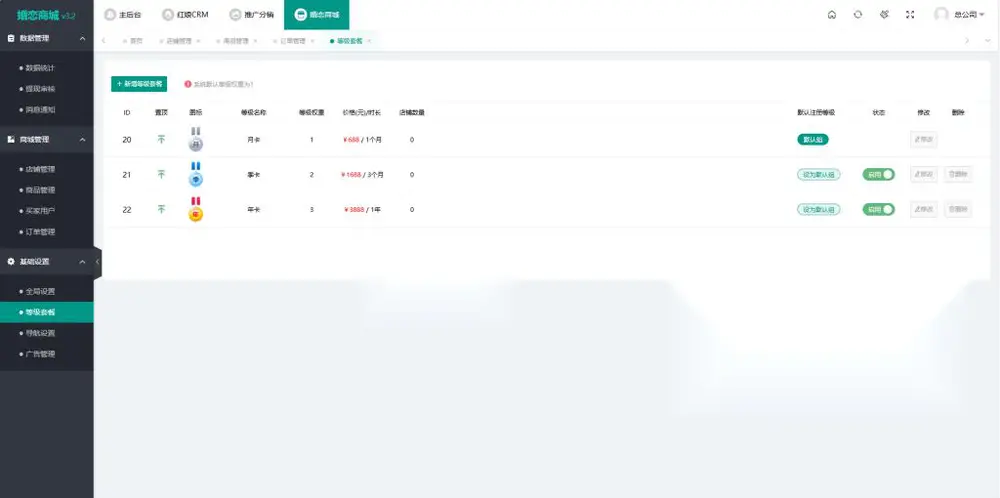This screenshot has width=1000, height=498.
Task: Click the ¥3888 / 1年 price cell
Action: pyautogui.click(x=362, y=209)
